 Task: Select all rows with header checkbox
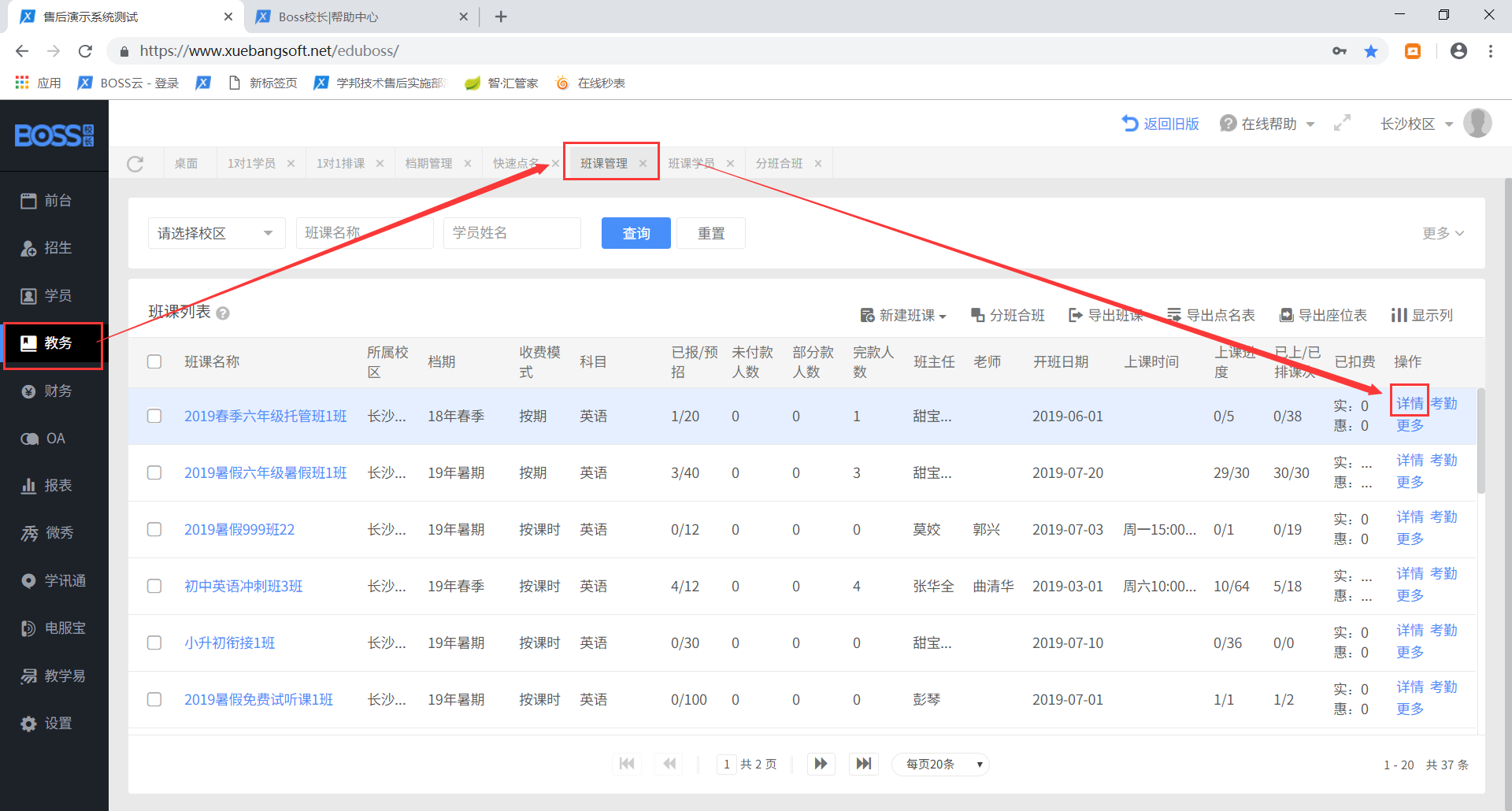click(x=154, y=361)
